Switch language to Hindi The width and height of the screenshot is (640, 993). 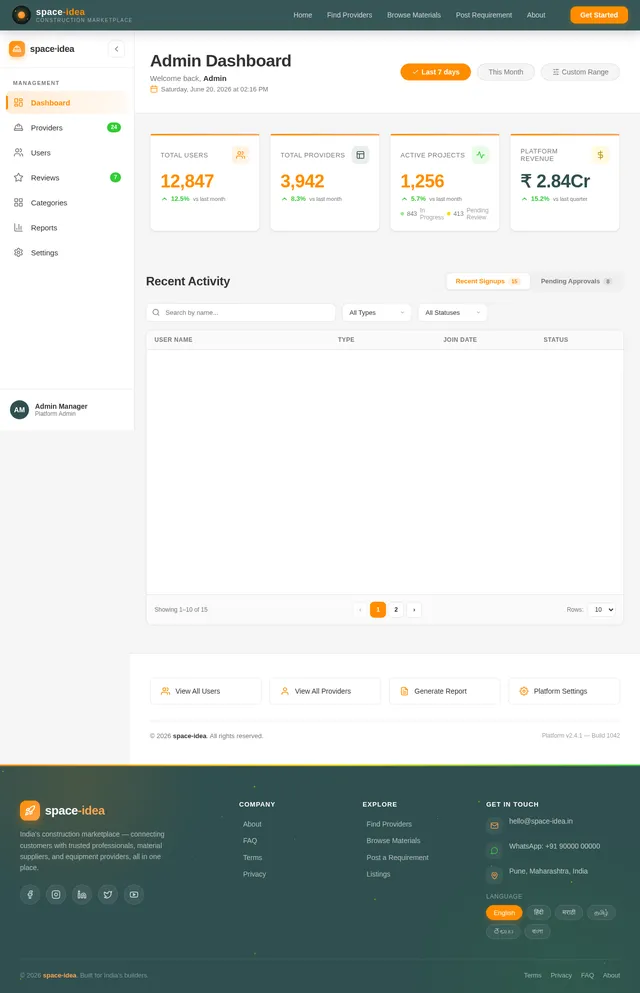(539, 913)
